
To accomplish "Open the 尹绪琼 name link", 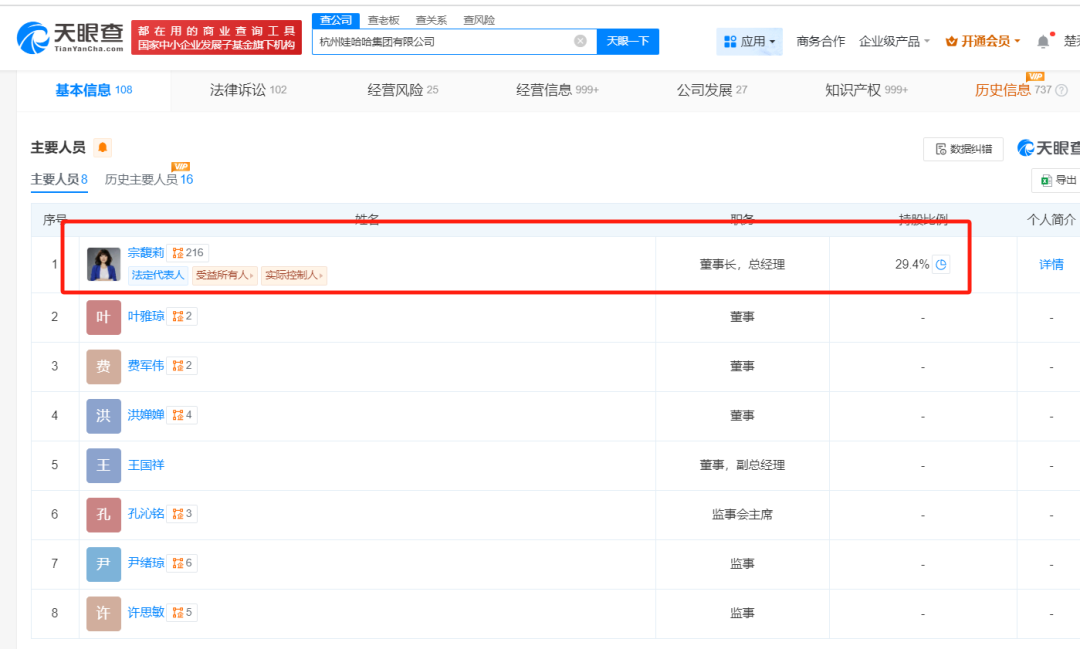I will pos(146,563).
